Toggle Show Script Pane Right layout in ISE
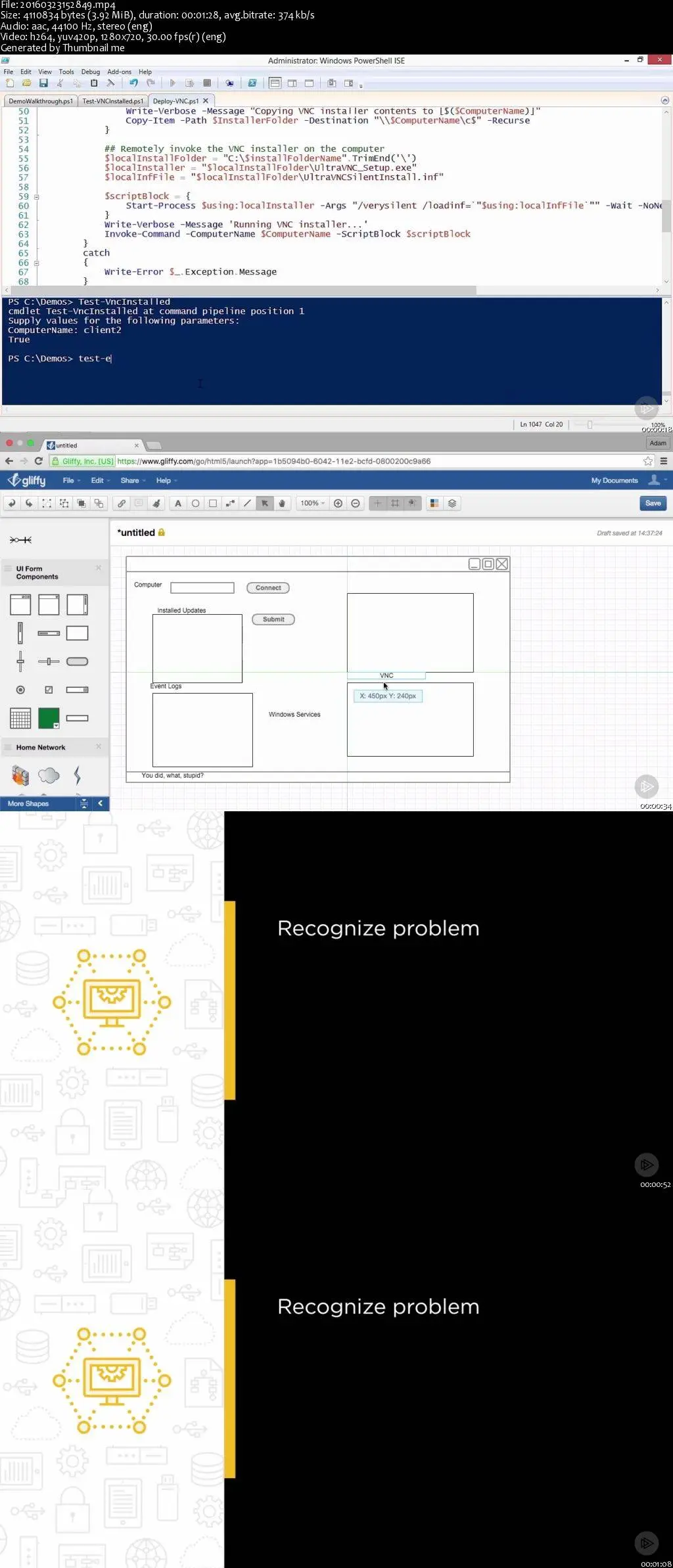 (292, 83)
